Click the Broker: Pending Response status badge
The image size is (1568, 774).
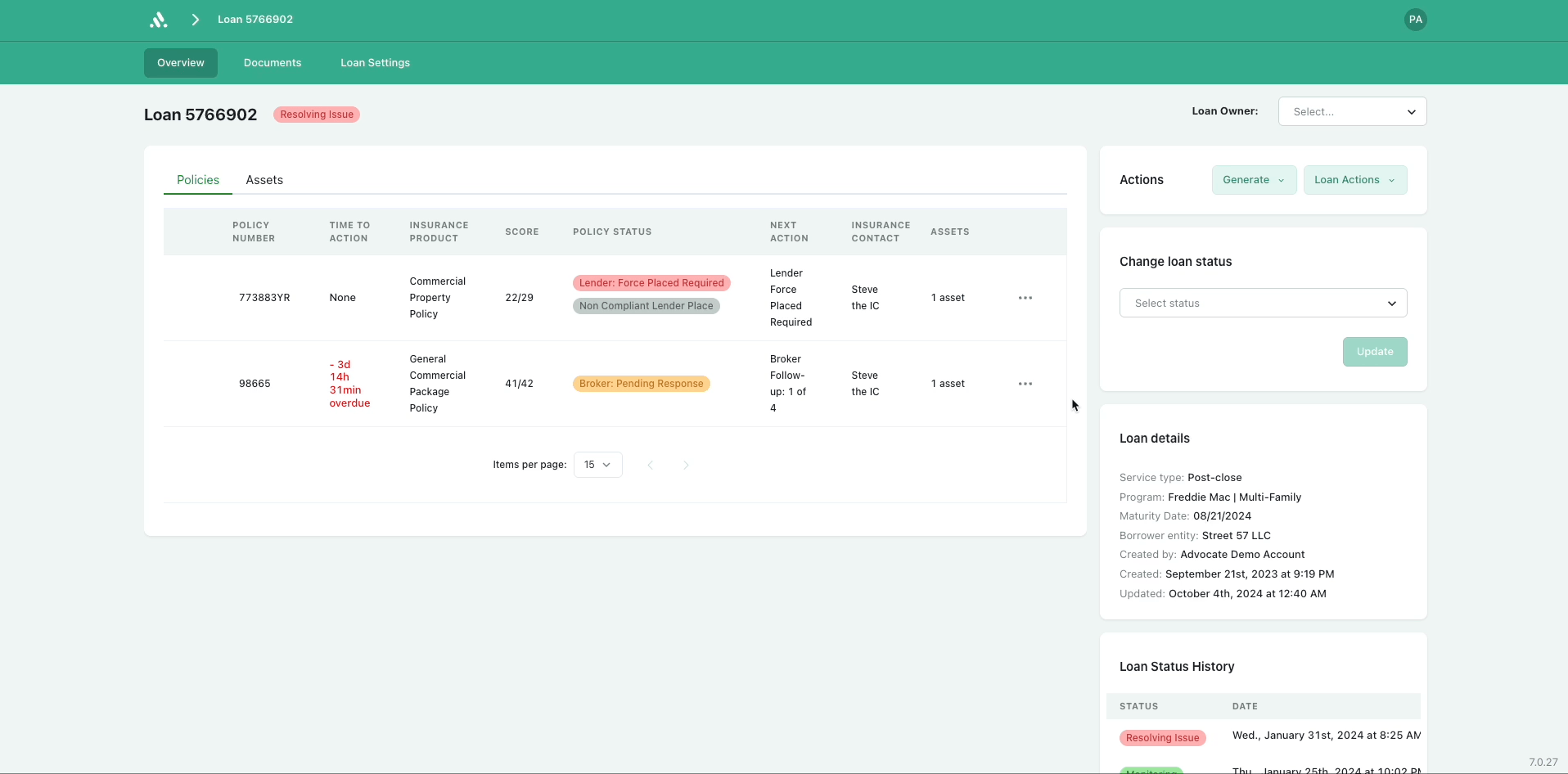641,384
